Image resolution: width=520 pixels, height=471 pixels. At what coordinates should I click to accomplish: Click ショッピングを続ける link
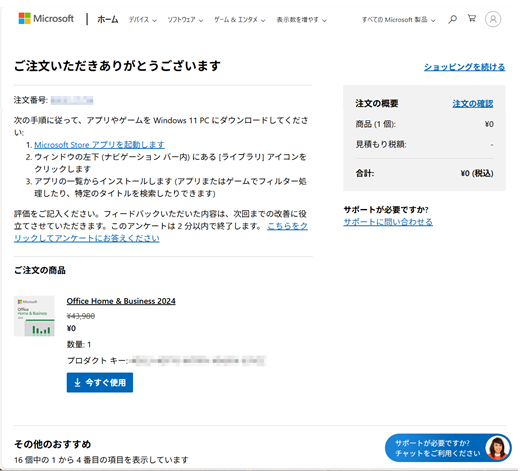click(464, 67)
